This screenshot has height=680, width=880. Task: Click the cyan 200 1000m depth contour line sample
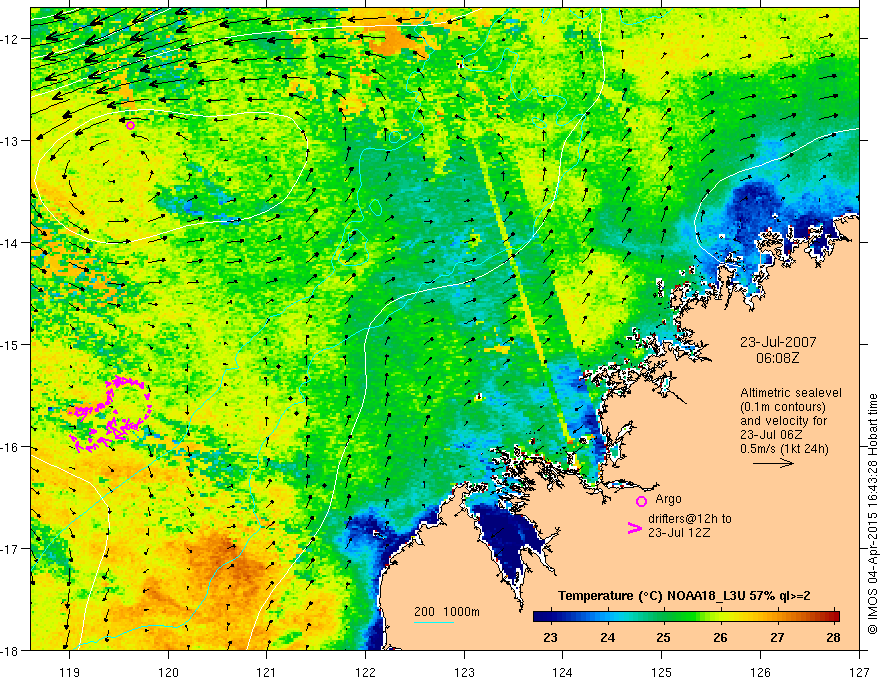pyautogui.click(x=434, y=622)
